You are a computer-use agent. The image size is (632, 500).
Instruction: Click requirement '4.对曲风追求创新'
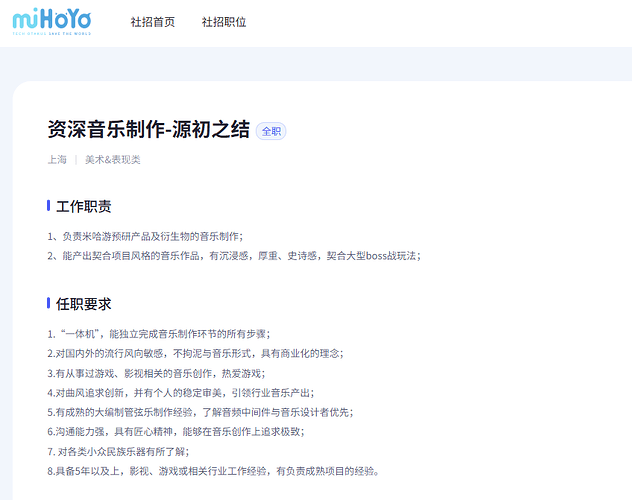pos(181,393)
